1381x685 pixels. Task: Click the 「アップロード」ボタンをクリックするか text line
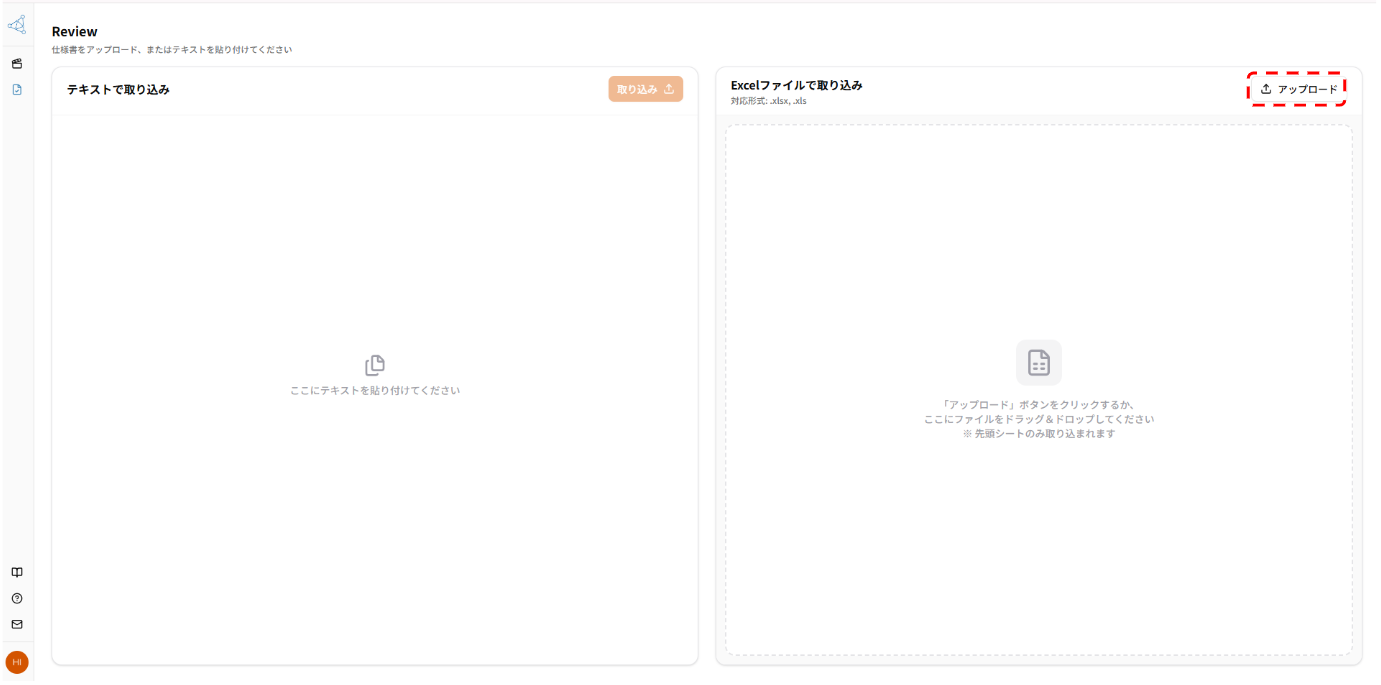[x=1039, y=405]
